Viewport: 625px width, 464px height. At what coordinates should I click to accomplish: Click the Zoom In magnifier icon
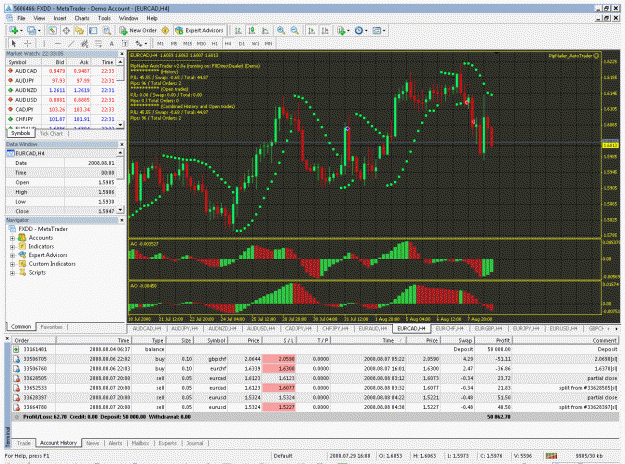pos(281,30)
